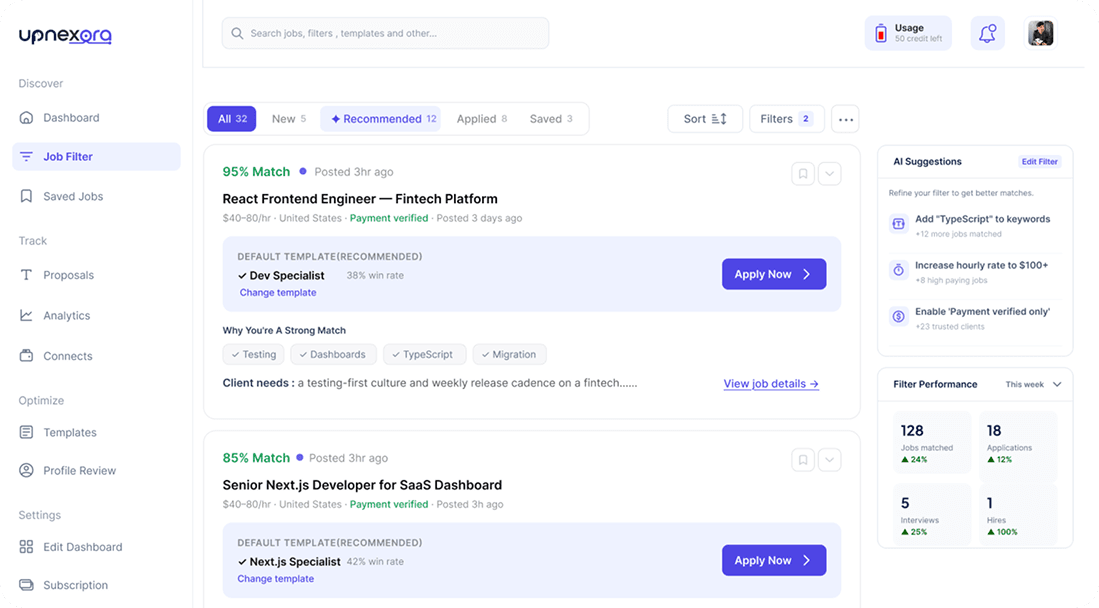Image resolution: width=1099 pixels, height=608 pixels.
Task: Switch to the Applied tab
Action: pos(482,119)
